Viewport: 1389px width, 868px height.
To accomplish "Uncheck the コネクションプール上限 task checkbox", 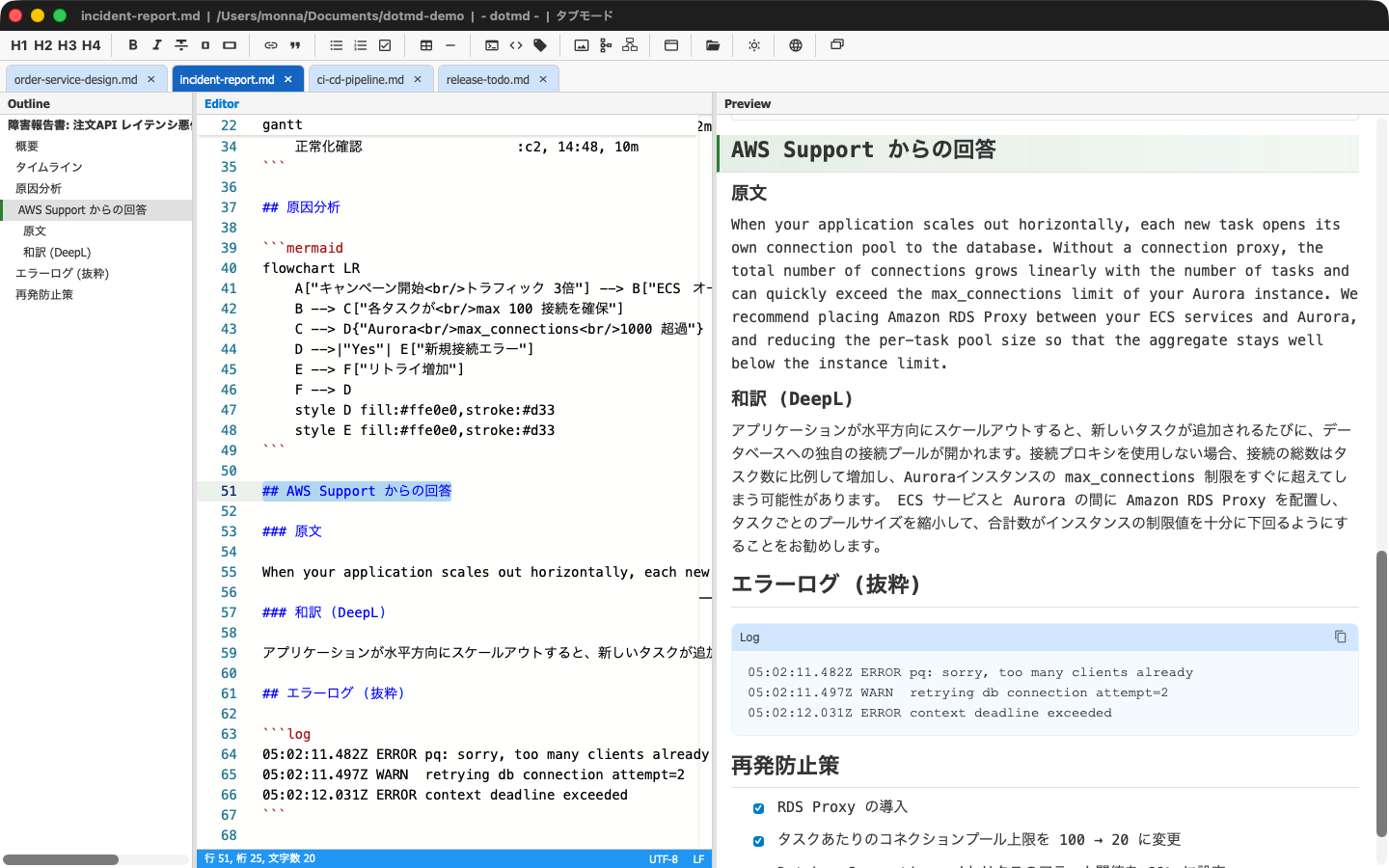I will (758, 841).
